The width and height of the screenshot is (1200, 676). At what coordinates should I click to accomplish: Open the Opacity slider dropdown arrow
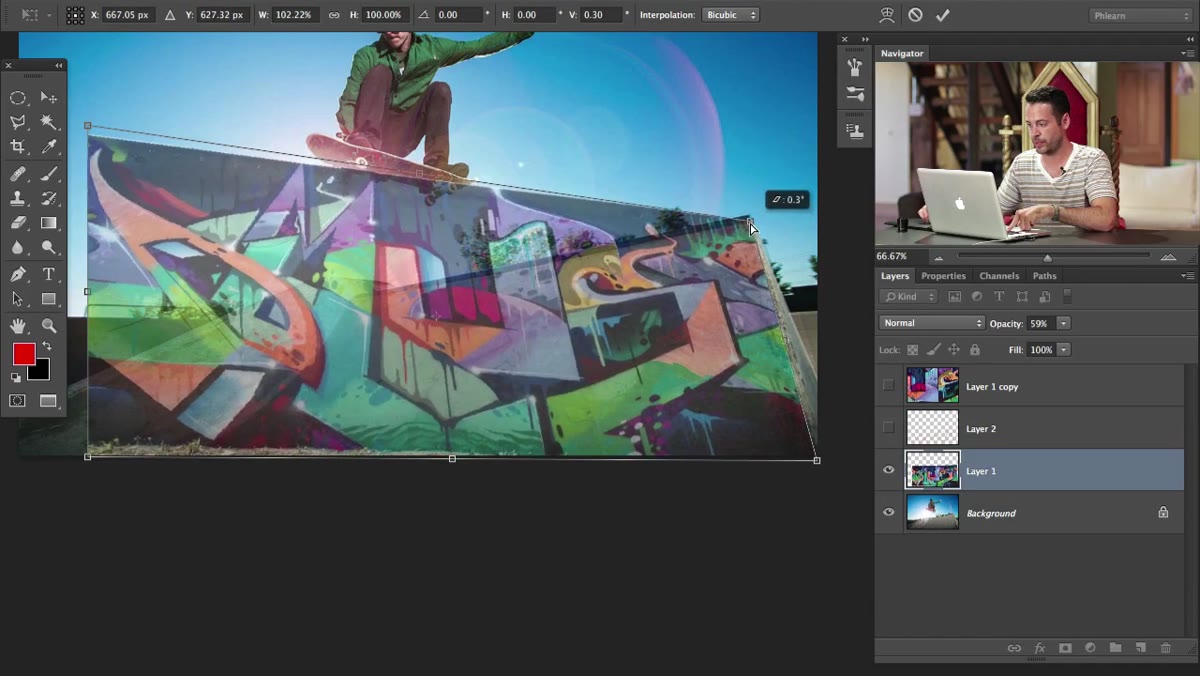click(x=1063, y=323)
